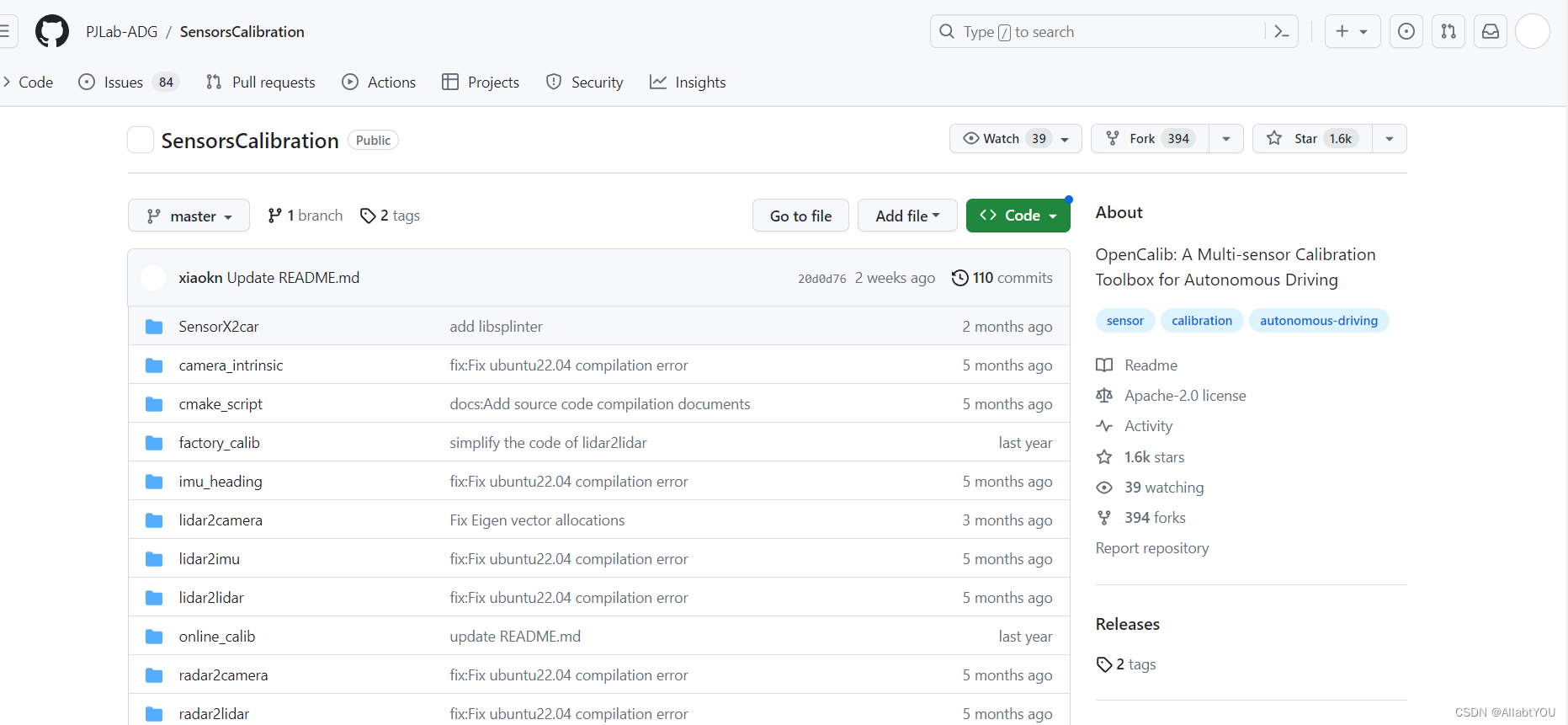Open the Insights tab
The width and height of the screenshot is (1568, 725).
click(x=688, y=82)
